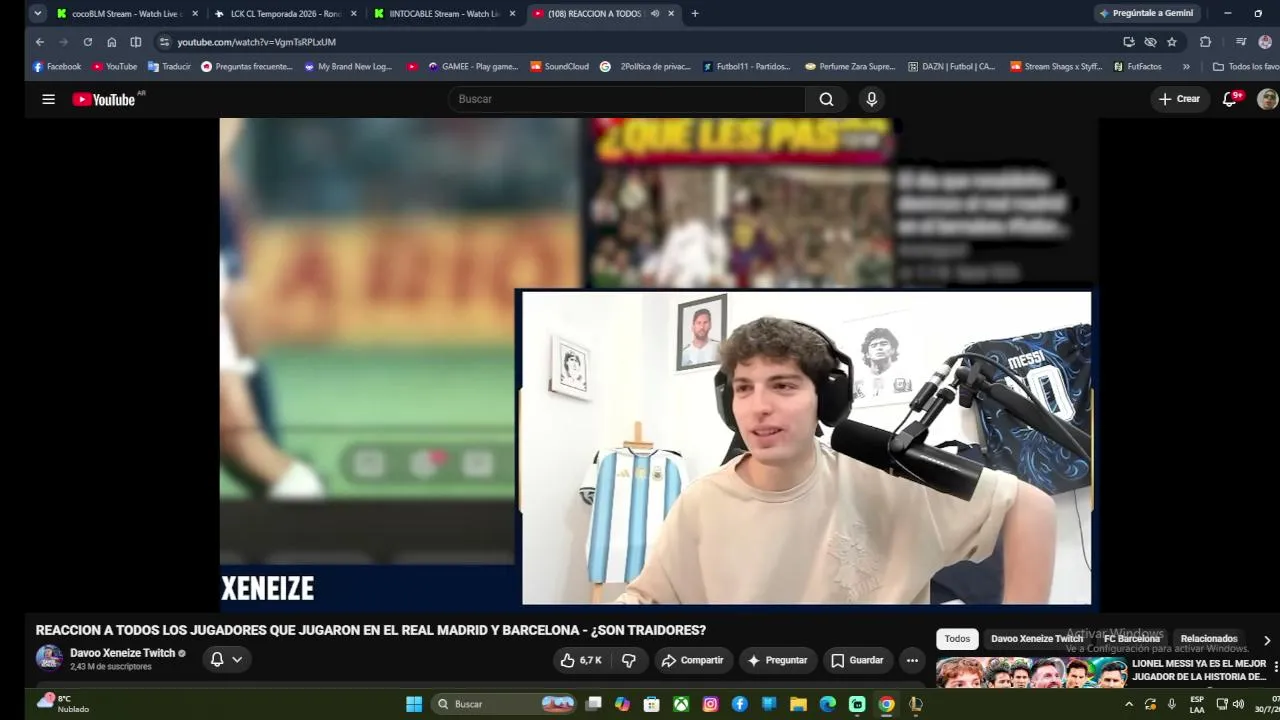
Task: Select FC Barcelona filter chip
Action: coord(1131,639)
